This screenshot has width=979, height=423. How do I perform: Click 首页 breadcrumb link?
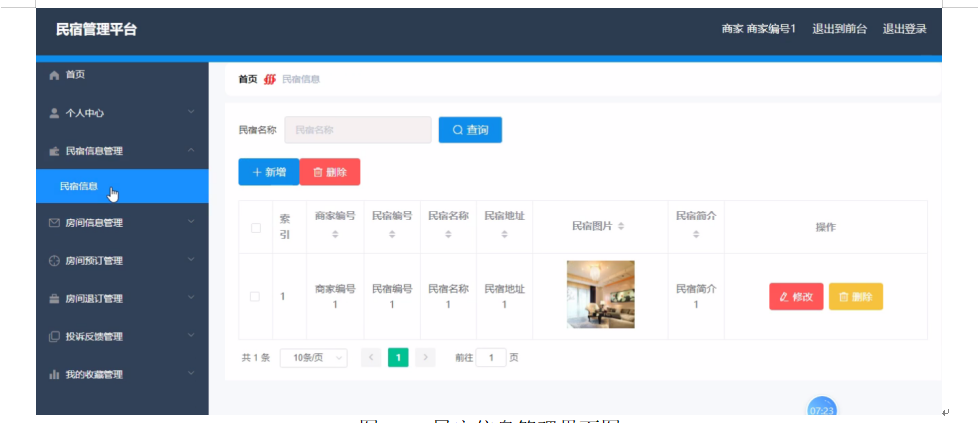(x=247, y=79)
